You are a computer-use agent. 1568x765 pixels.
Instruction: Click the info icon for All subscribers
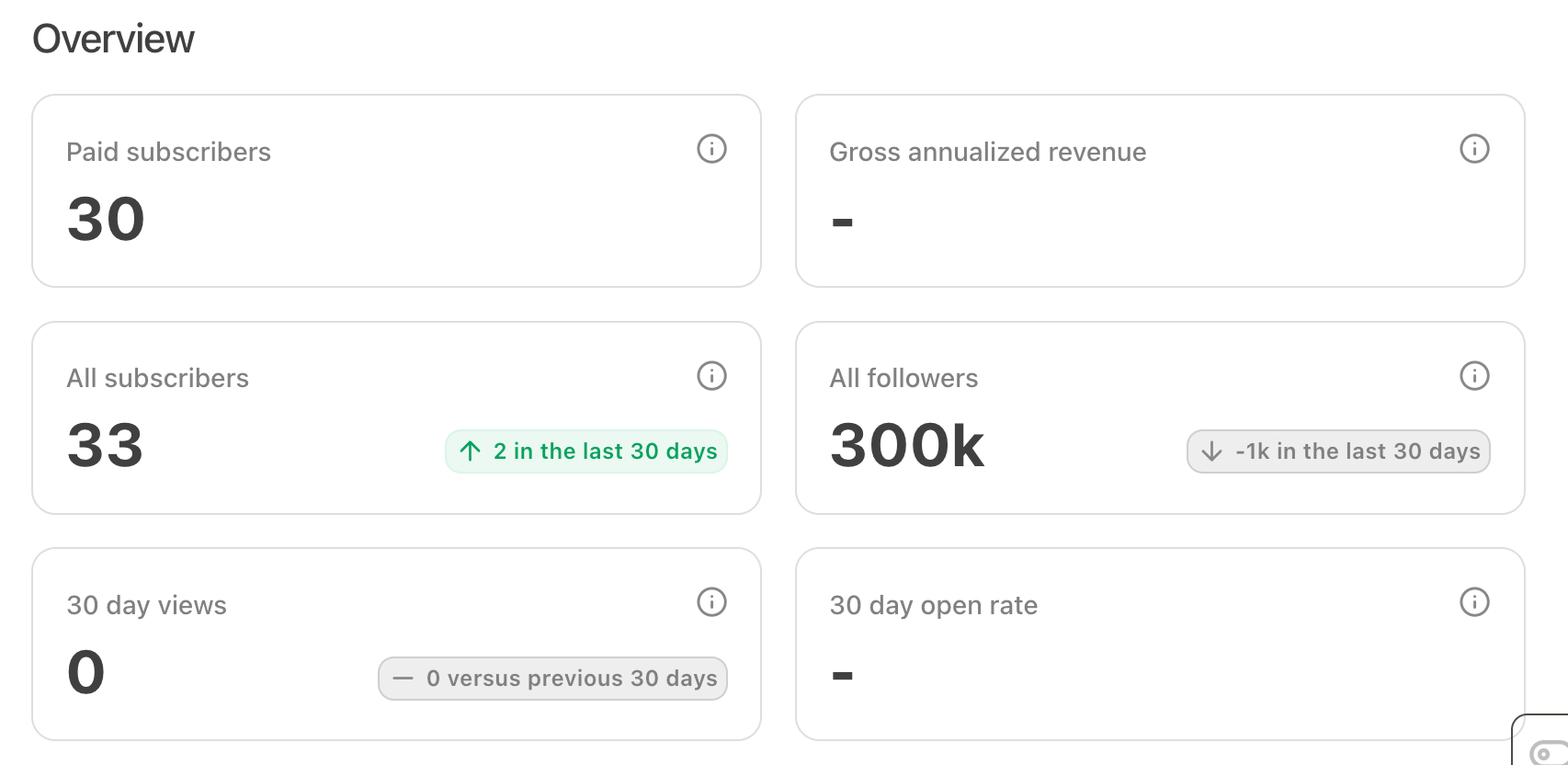click(711, 376)
